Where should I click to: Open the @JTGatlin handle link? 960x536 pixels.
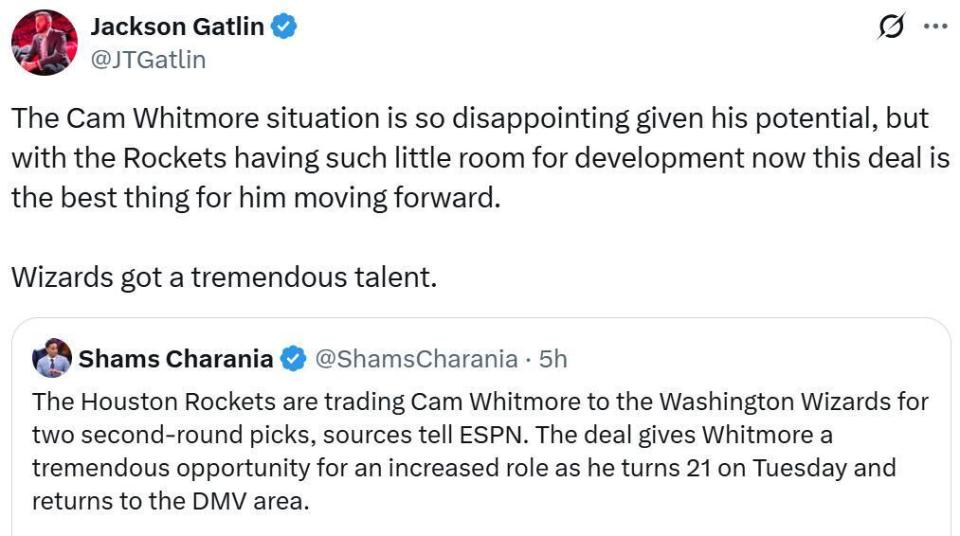click(x=148, y=60)
